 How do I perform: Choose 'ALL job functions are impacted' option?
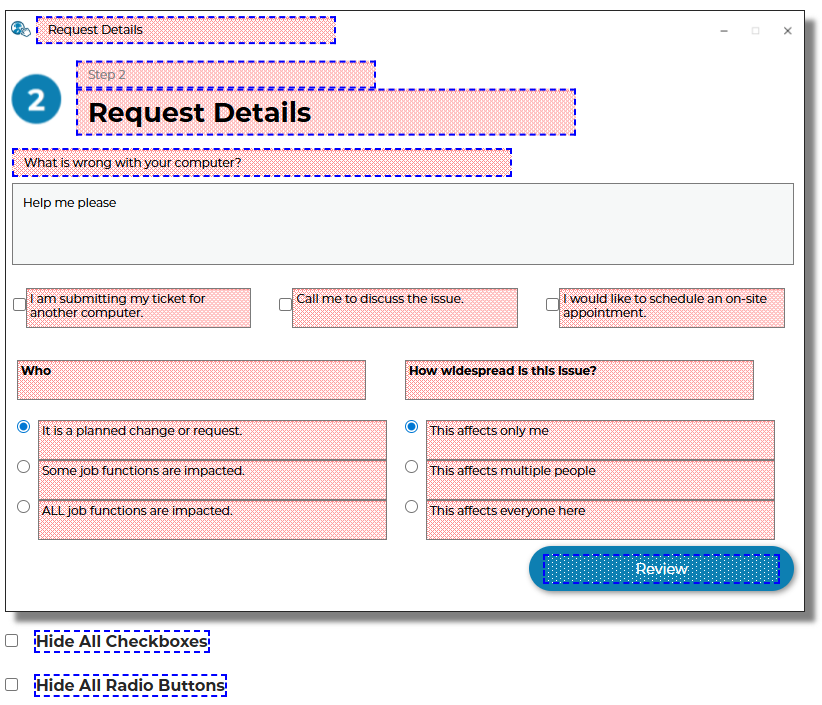point(24,507)
